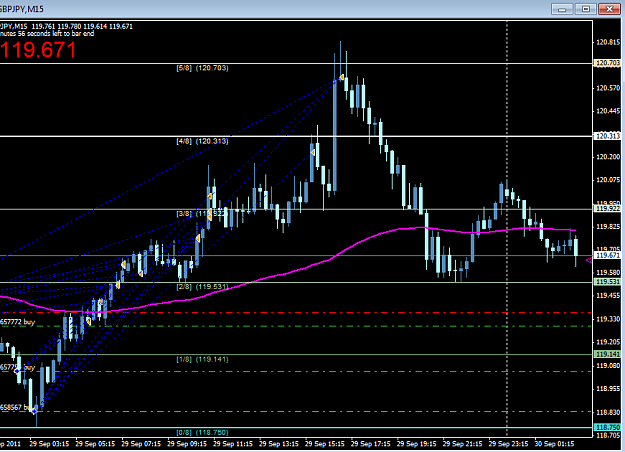Image resolution: width=625 pixels, height=452 pixels.
Task: Close the GBPJPY,M15 chart window
Action: point(609,9)
